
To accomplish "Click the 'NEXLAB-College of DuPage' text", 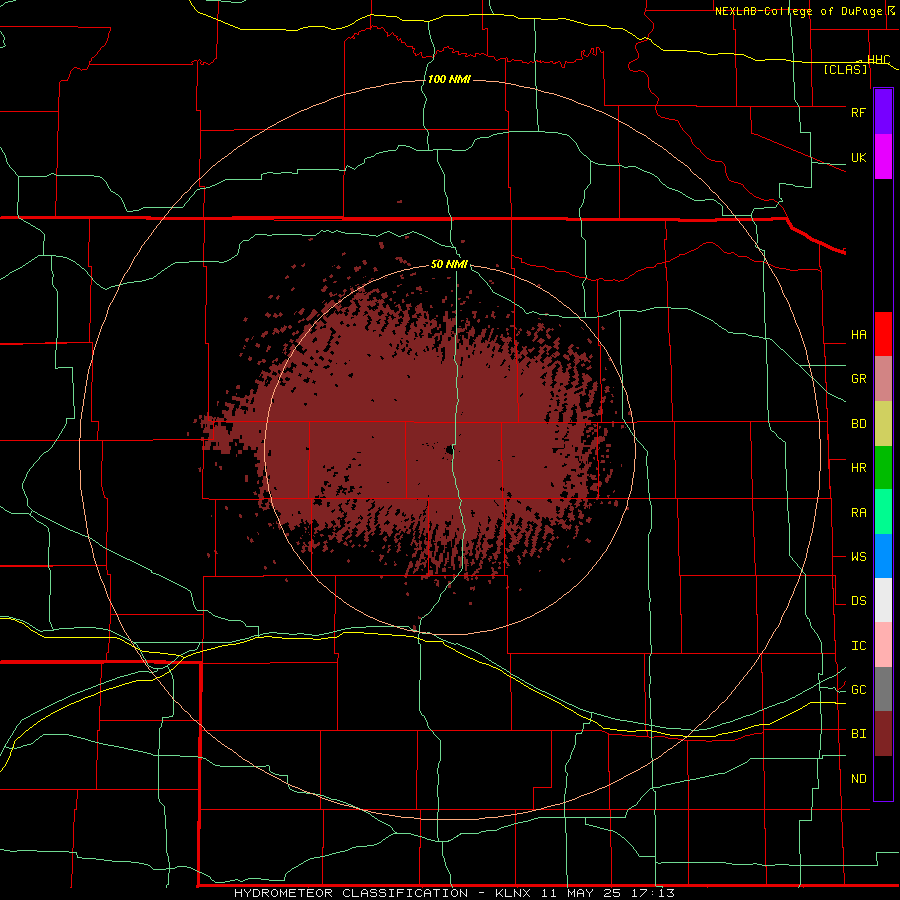I will point(798,11).
